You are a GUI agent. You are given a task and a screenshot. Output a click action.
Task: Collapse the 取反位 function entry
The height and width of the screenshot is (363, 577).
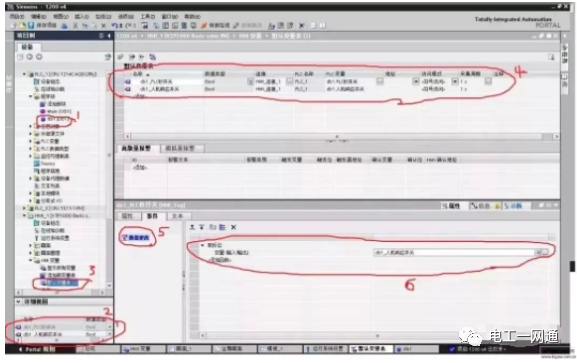point(202,245)
